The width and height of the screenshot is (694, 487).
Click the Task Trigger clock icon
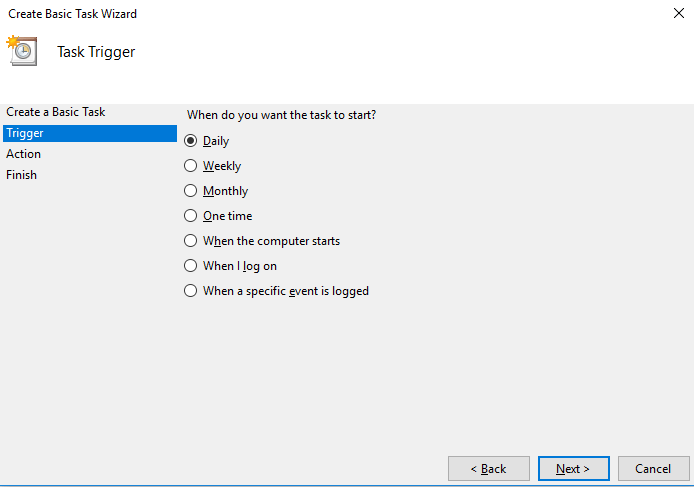[22, 51]
